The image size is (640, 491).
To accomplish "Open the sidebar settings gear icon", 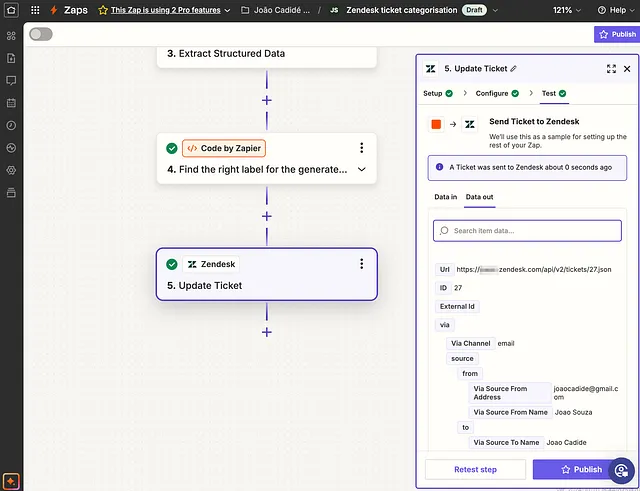I will 11,170.
